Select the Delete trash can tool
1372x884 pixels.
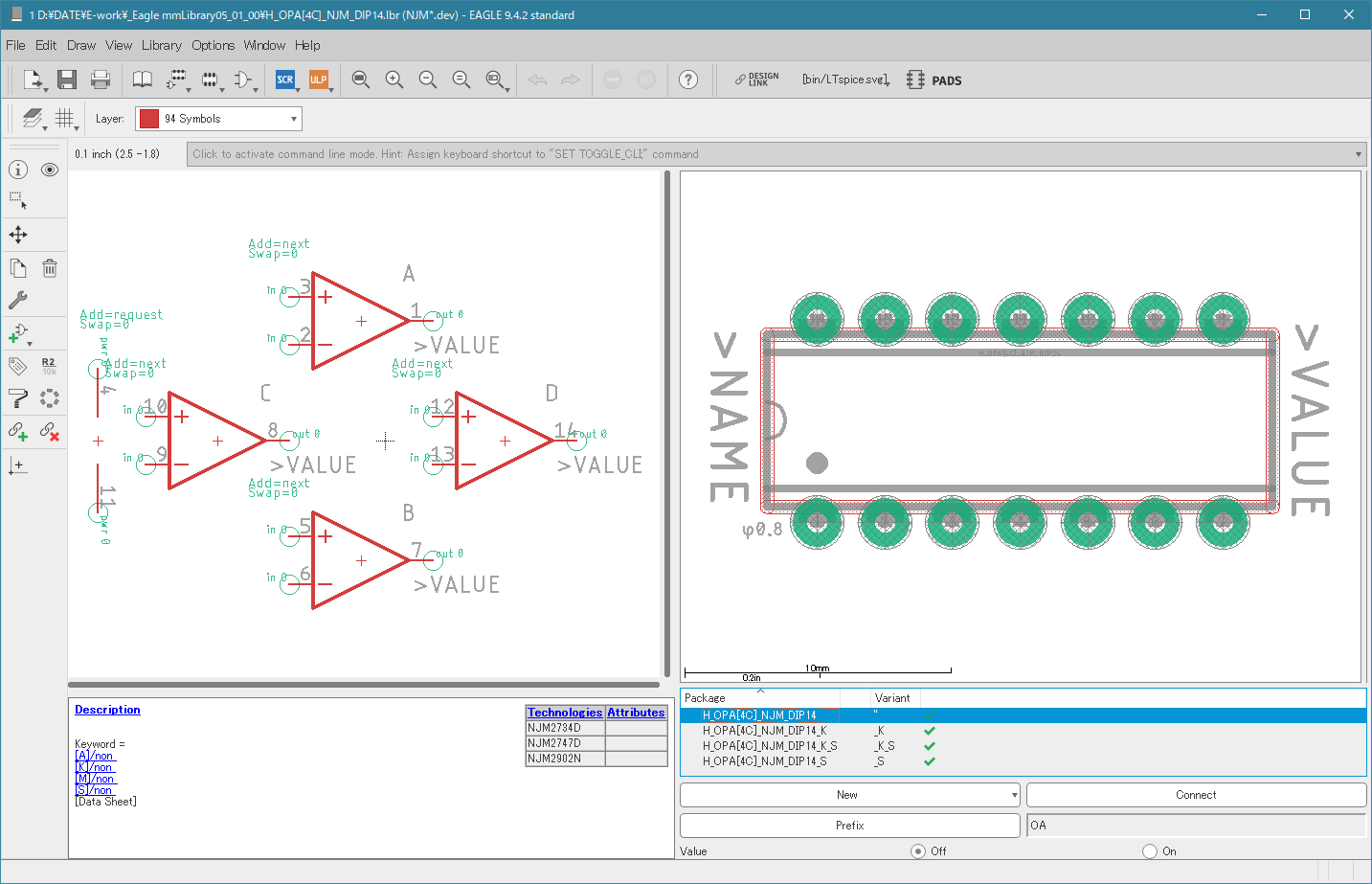[x=50, y=269]
